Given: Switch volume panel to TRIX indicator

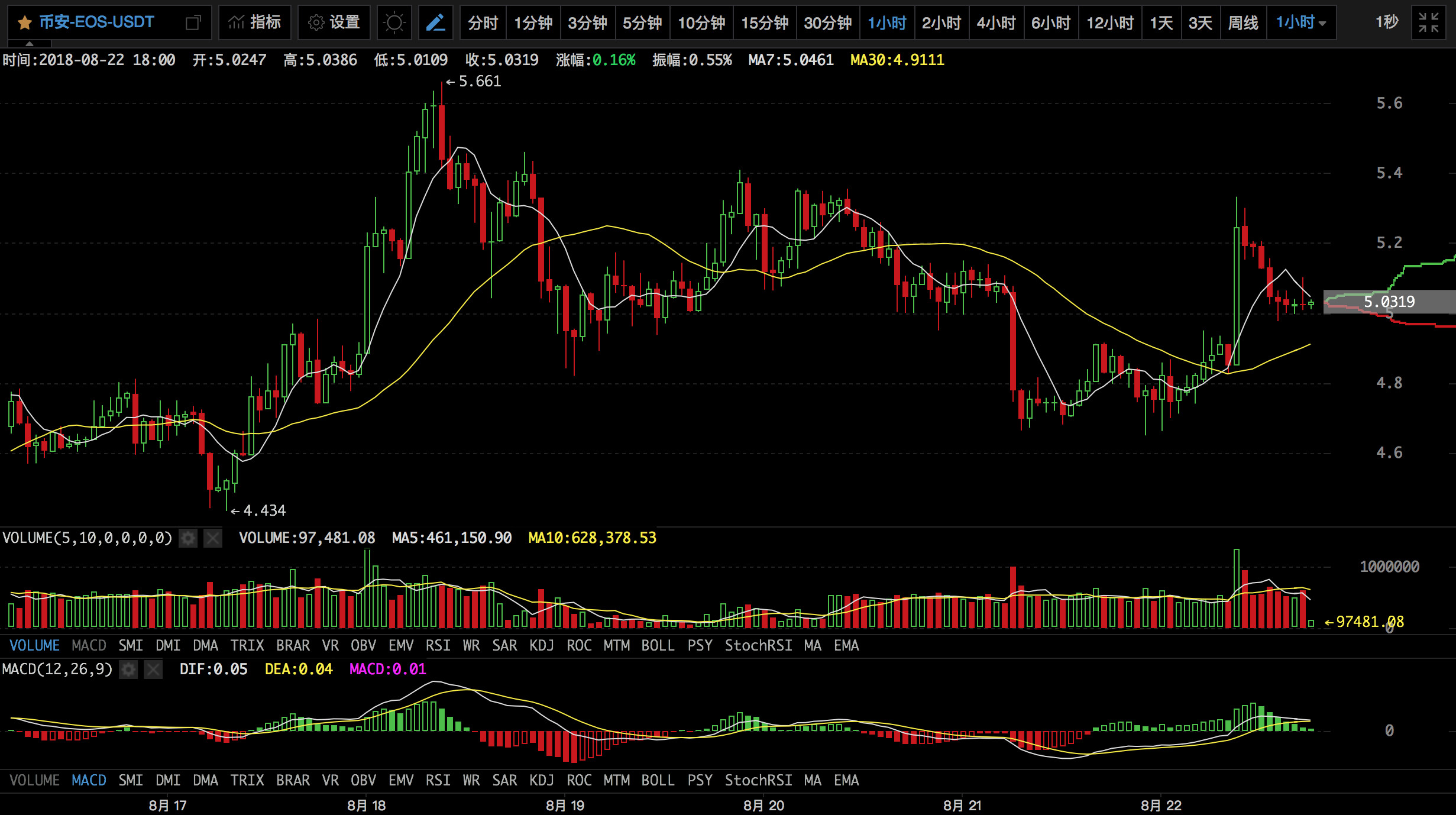Looking at the screenshot, I should [x=247, y=645].
